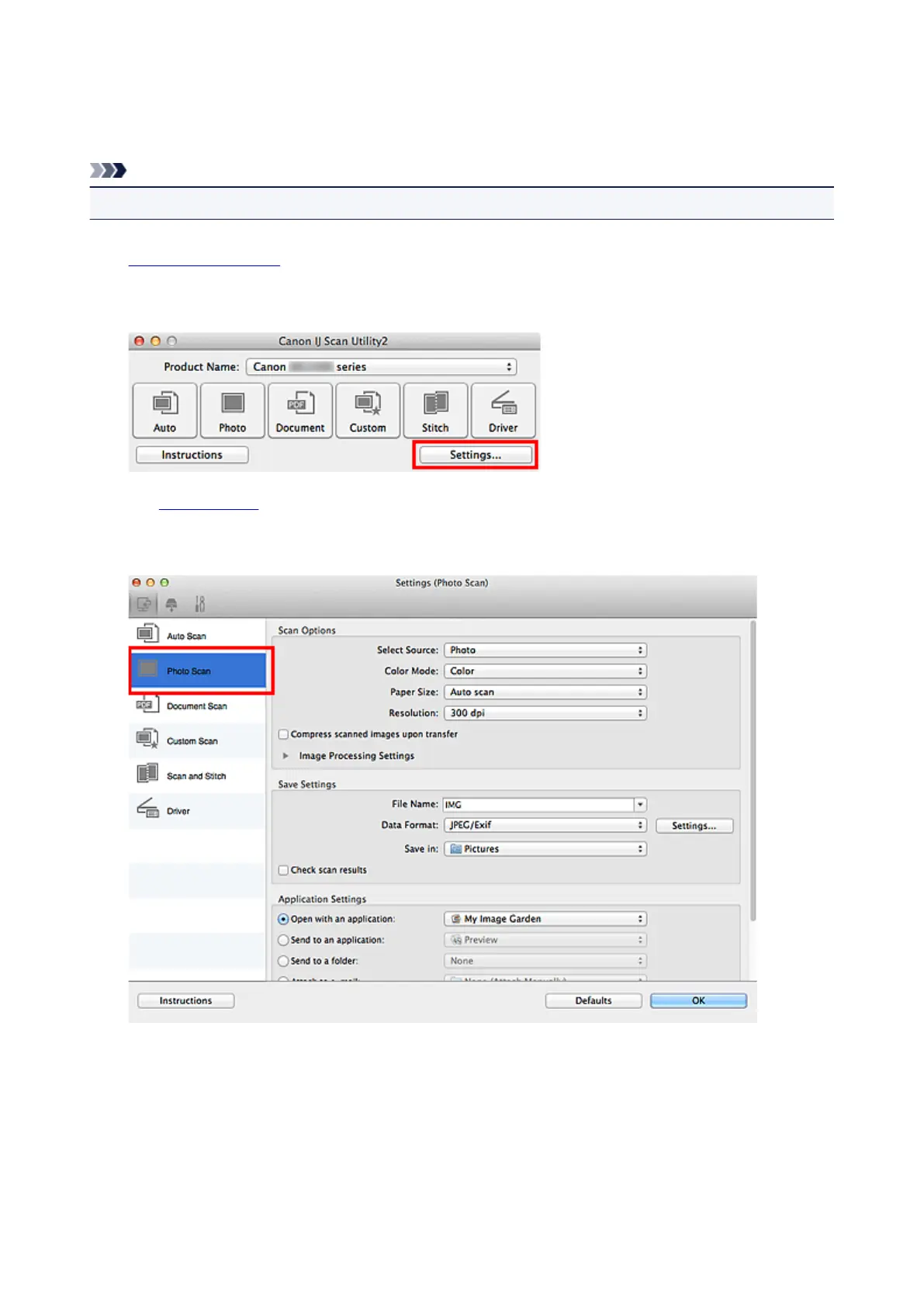924x1307 pixels.
Task: Select Custom Scan in the settings sidebar
Action: [197, 740]
